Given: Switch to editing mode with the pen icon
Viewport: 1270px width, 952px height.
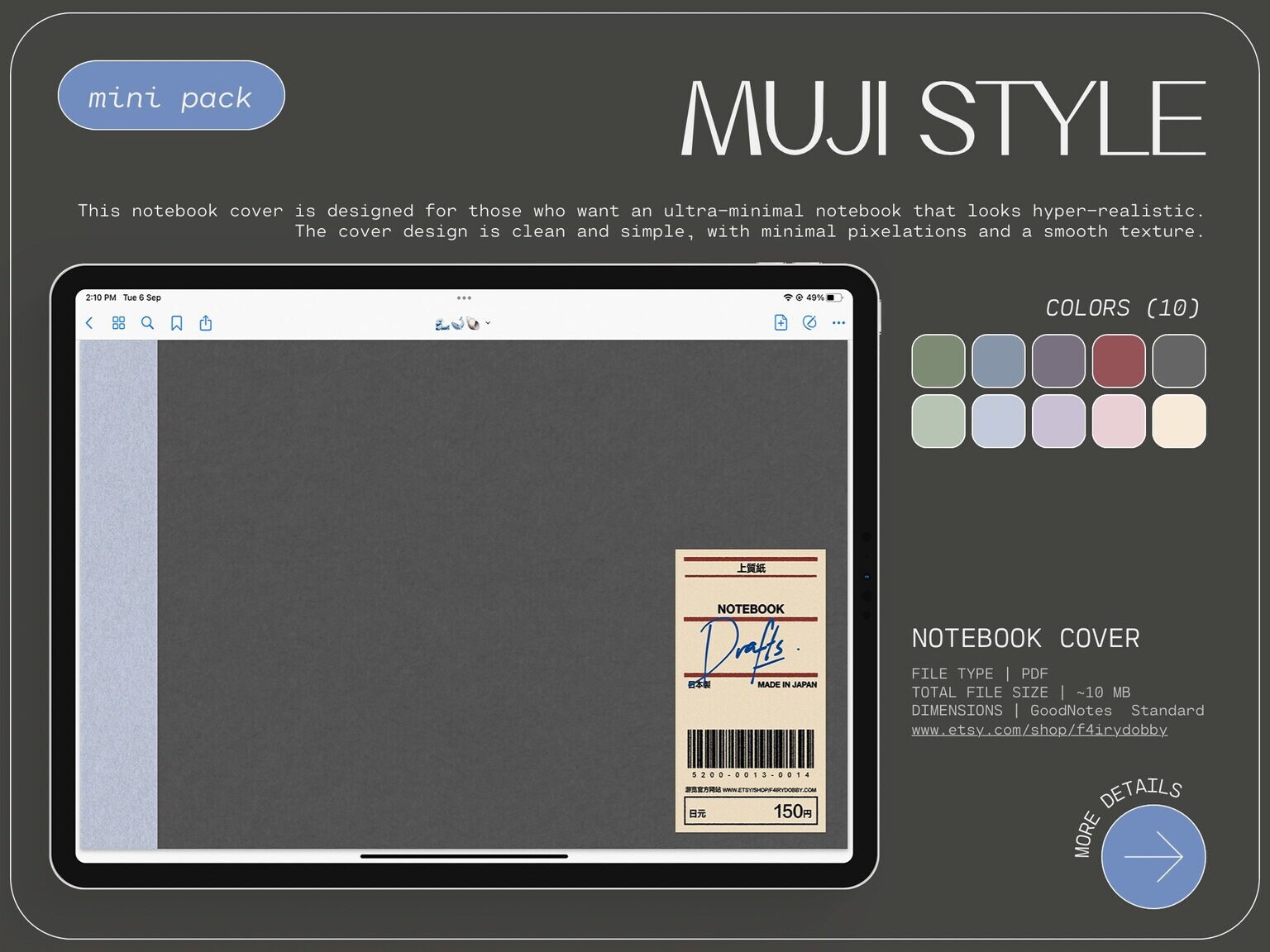Looking at the screenshot, I should click(x=809, y=323).
